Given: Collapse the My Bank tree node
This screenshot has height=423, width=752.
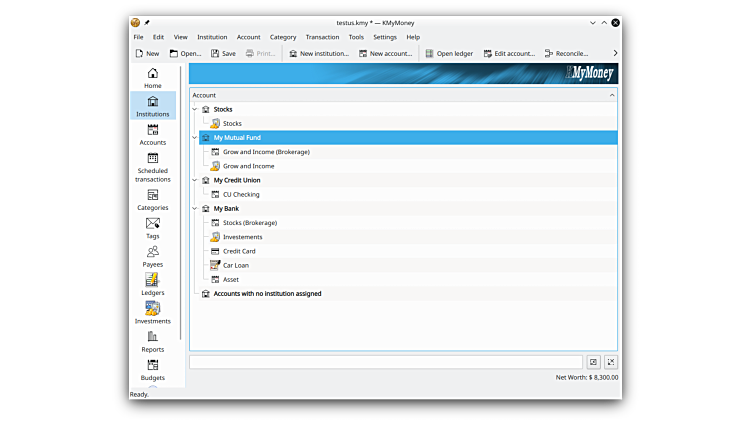Looking at the screenshot, I should click(195, 209).
